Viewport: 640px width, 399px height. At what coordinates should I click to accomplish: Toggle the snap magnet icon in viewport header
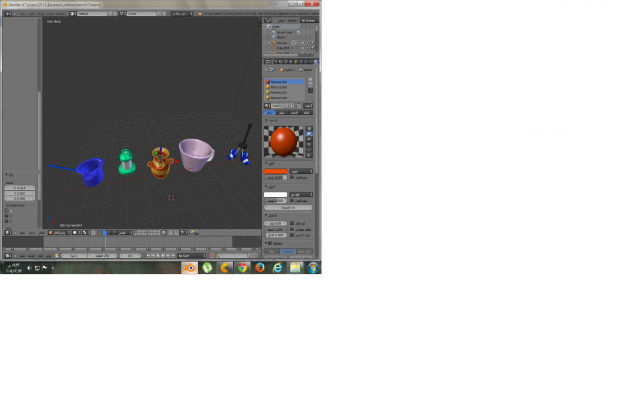tap(177, 233)
